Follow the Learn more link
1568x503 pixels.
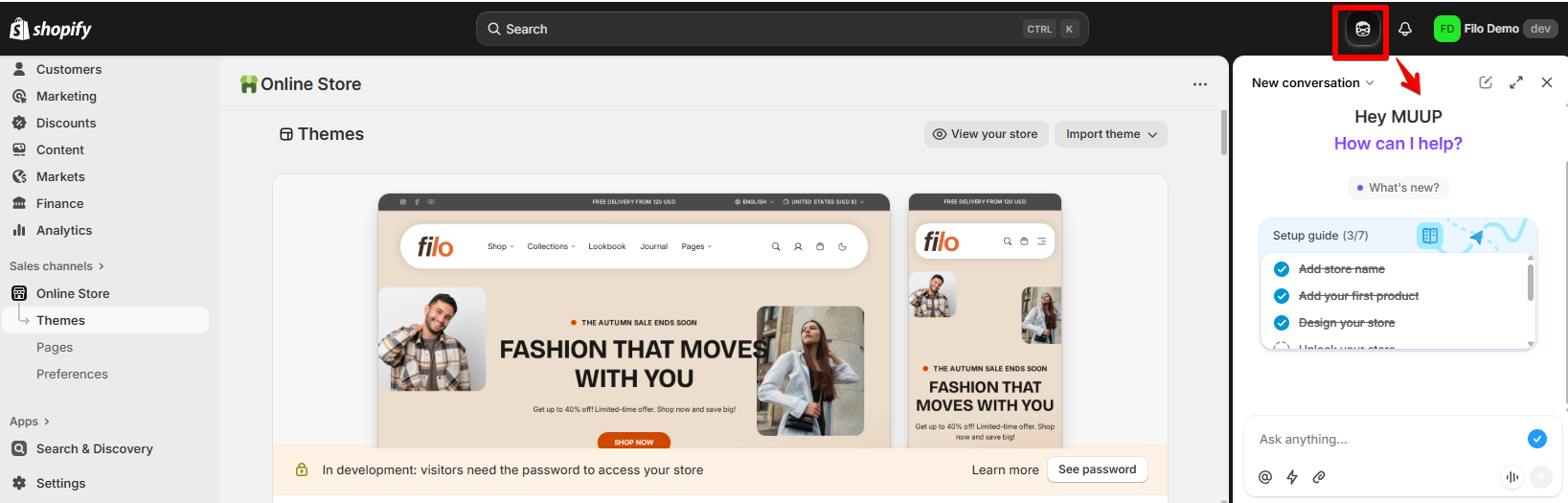[1005, 469]
